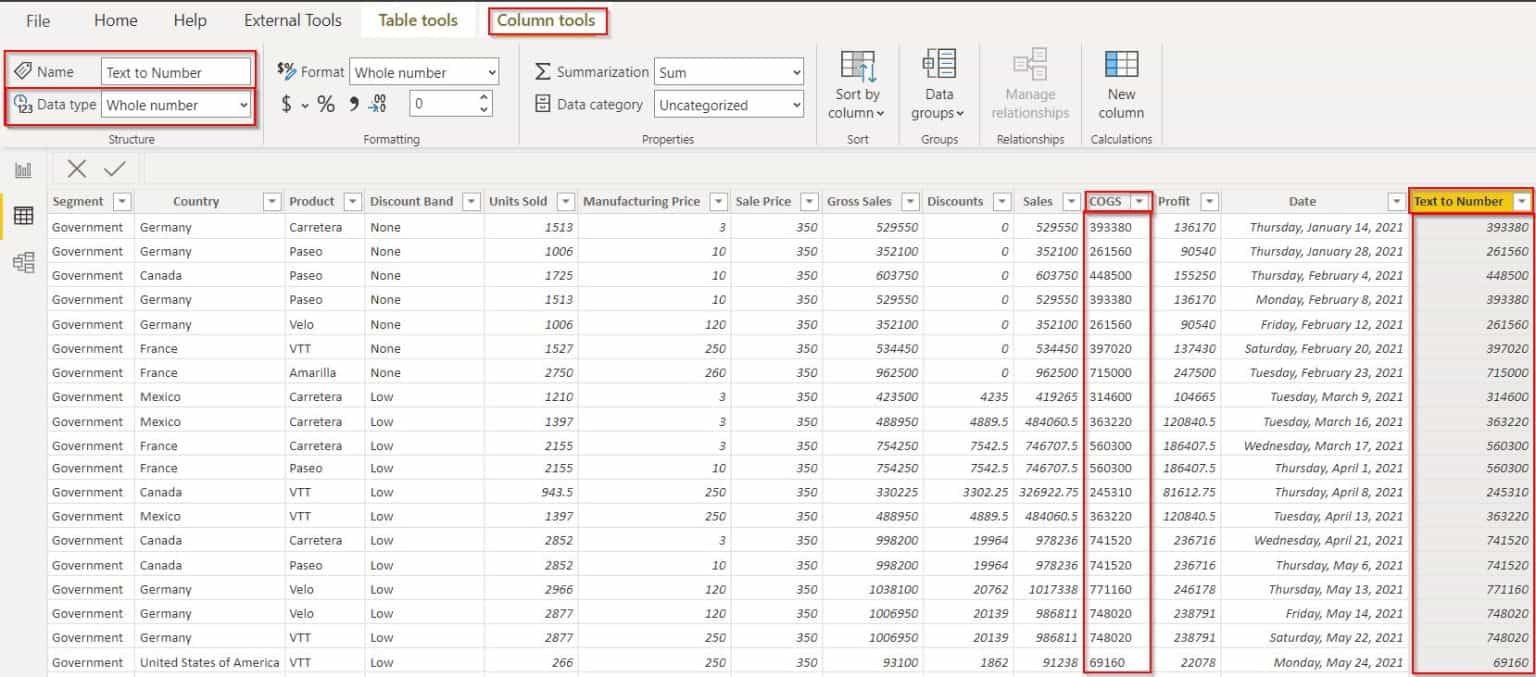Click the United States of America cell
Screen dimensions: 1536x677
pos(210,662)
